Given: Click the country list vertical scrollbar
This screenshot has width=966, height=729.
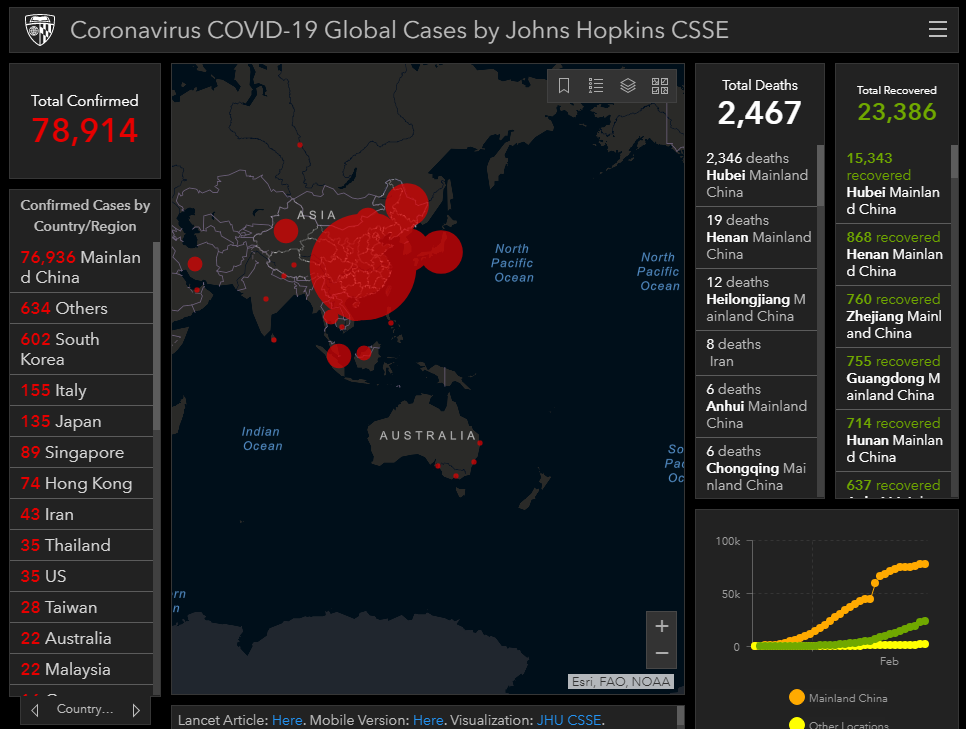Looking at the screenshot, I should 156,336.
